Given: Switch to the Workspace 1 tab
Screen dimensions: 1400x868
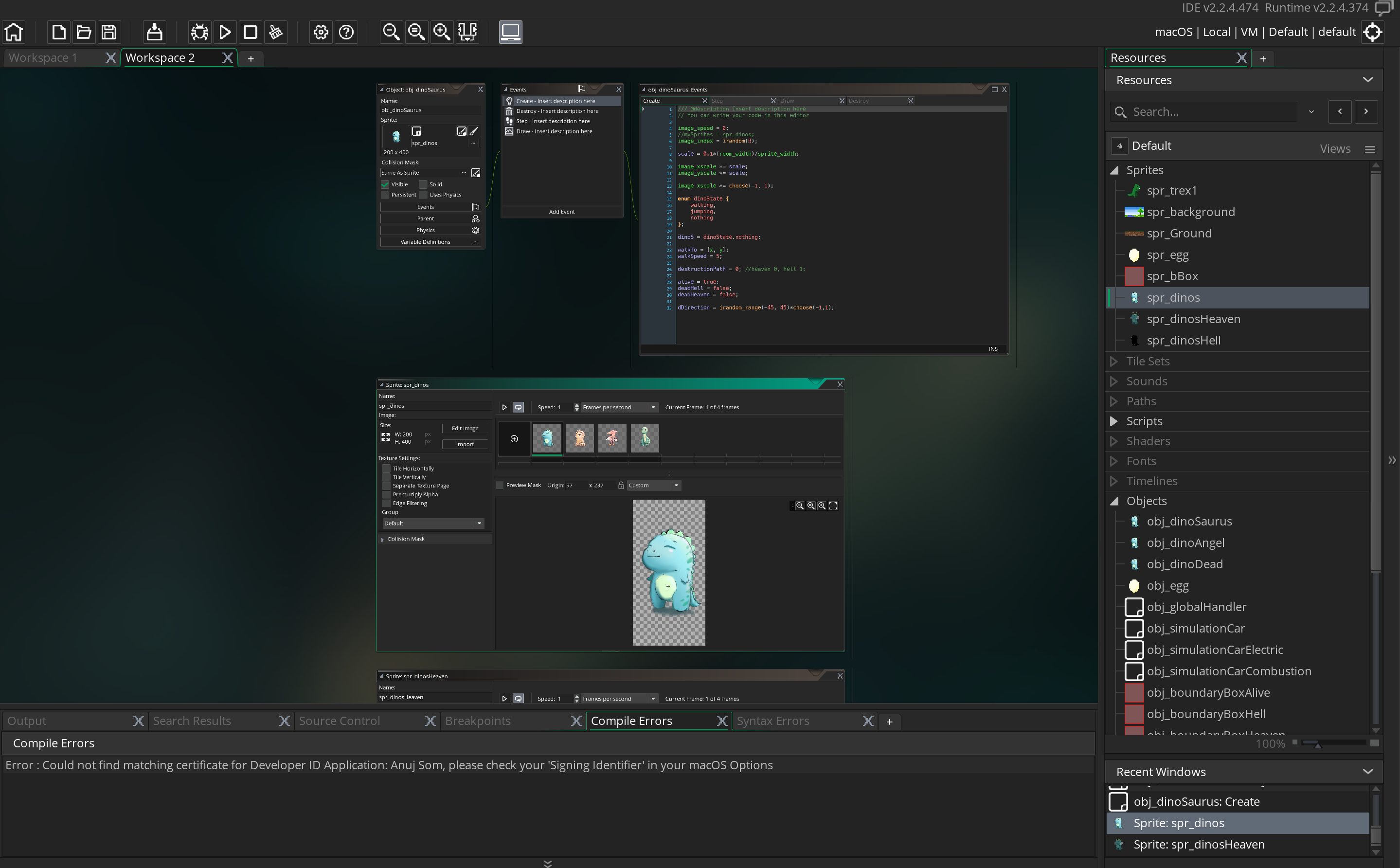Looking at the screenshot, I should pos(43,58).
